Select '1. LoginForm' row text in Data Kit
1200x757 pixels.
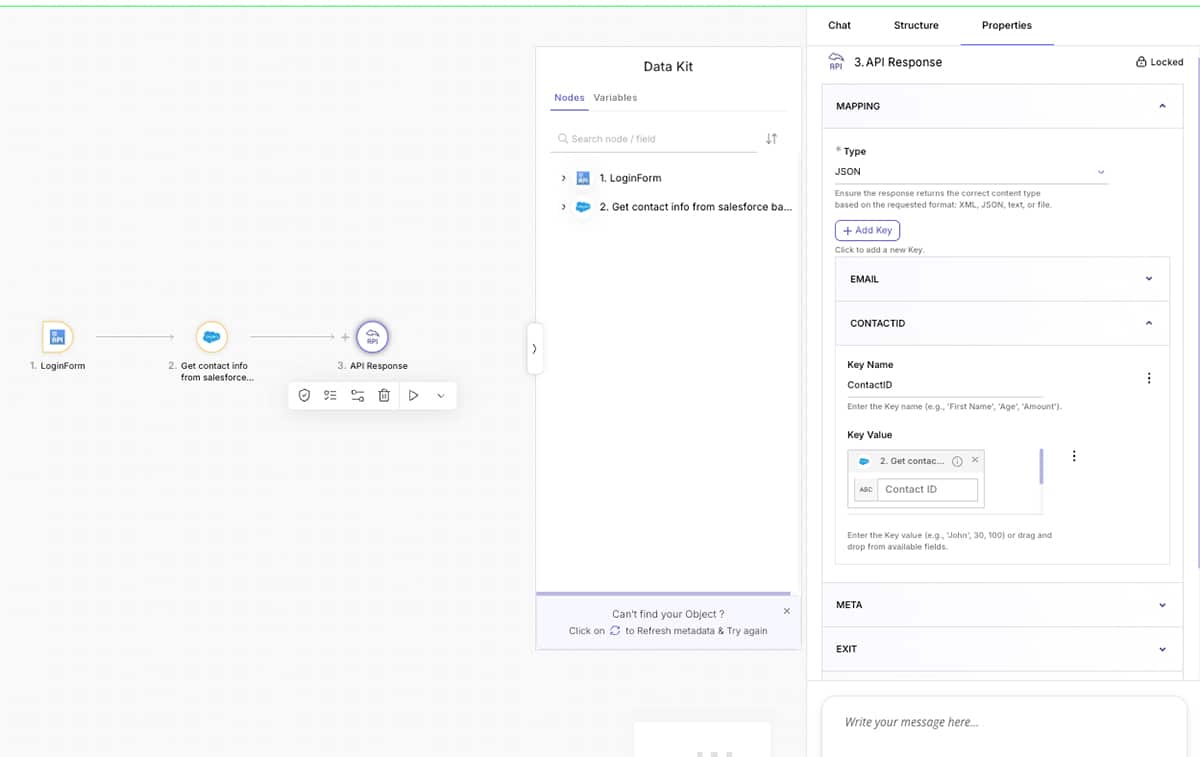pos(630,178)
